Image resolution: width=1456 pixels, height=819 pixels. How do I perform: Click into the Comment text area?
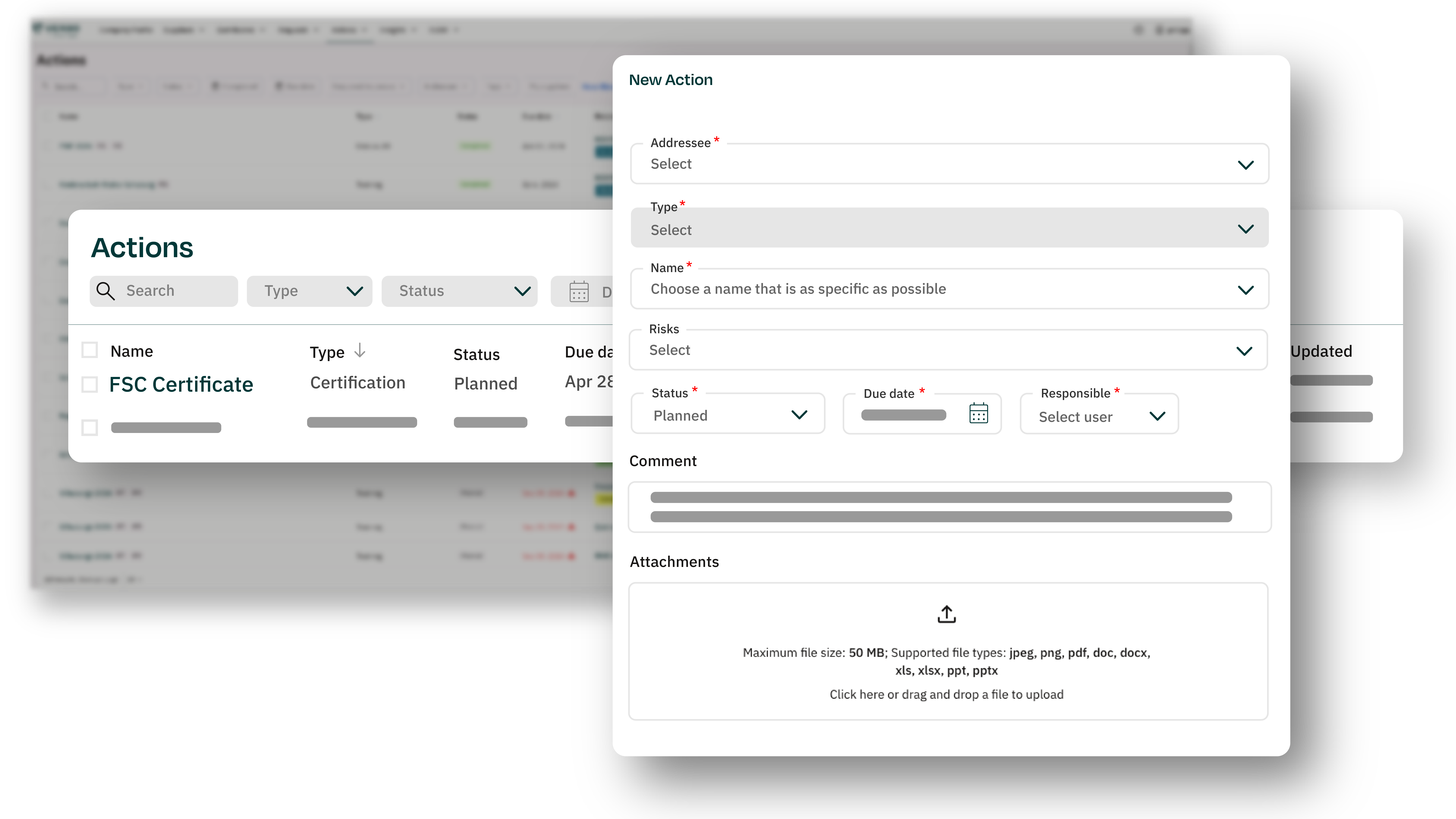949,507
